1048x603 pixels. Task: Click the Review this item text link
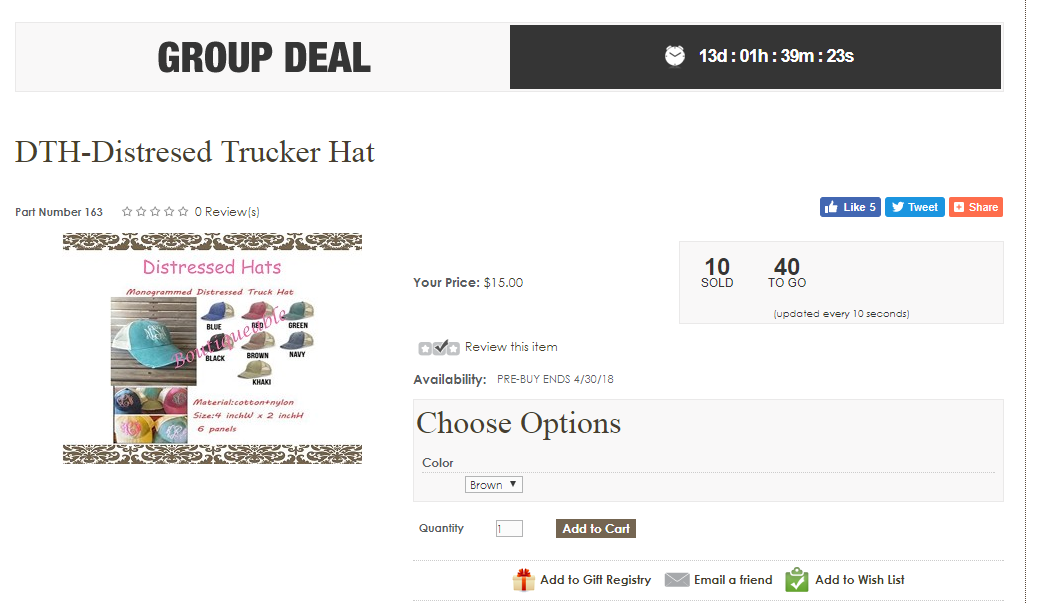point(511,347)
